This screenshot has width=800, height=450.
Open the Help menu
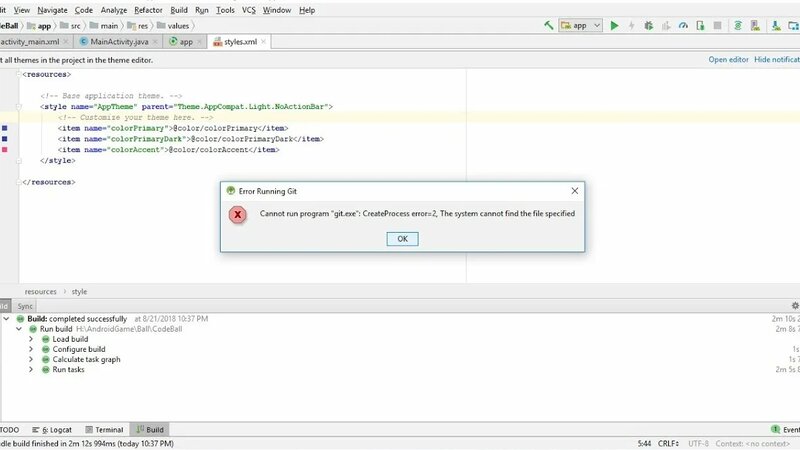tap(307, 10)
